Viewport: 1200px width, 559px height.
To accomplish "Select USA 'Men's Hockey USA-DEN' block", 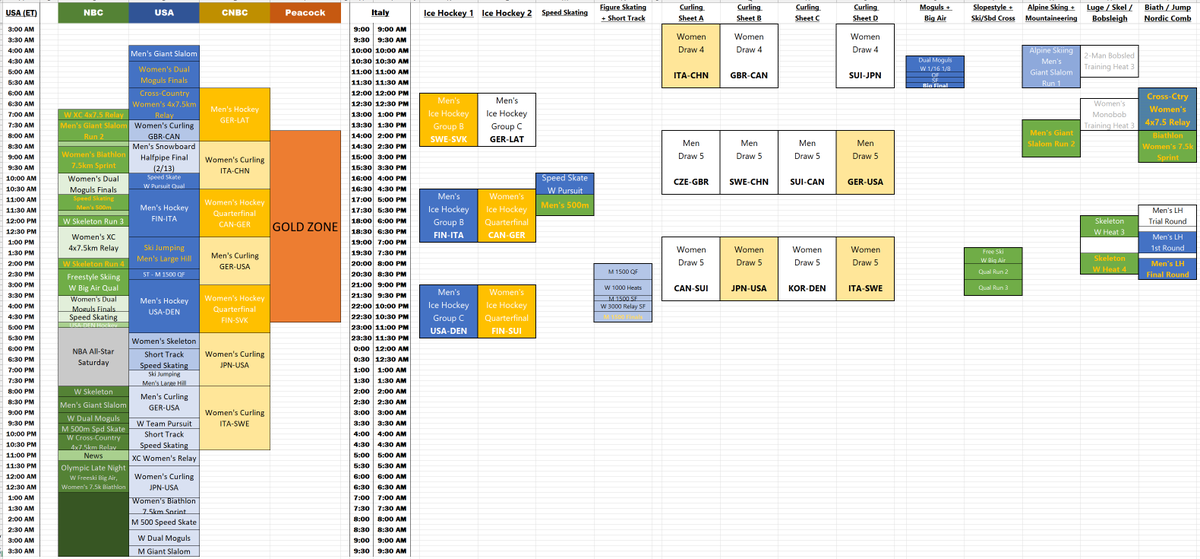I will [164, 305].
